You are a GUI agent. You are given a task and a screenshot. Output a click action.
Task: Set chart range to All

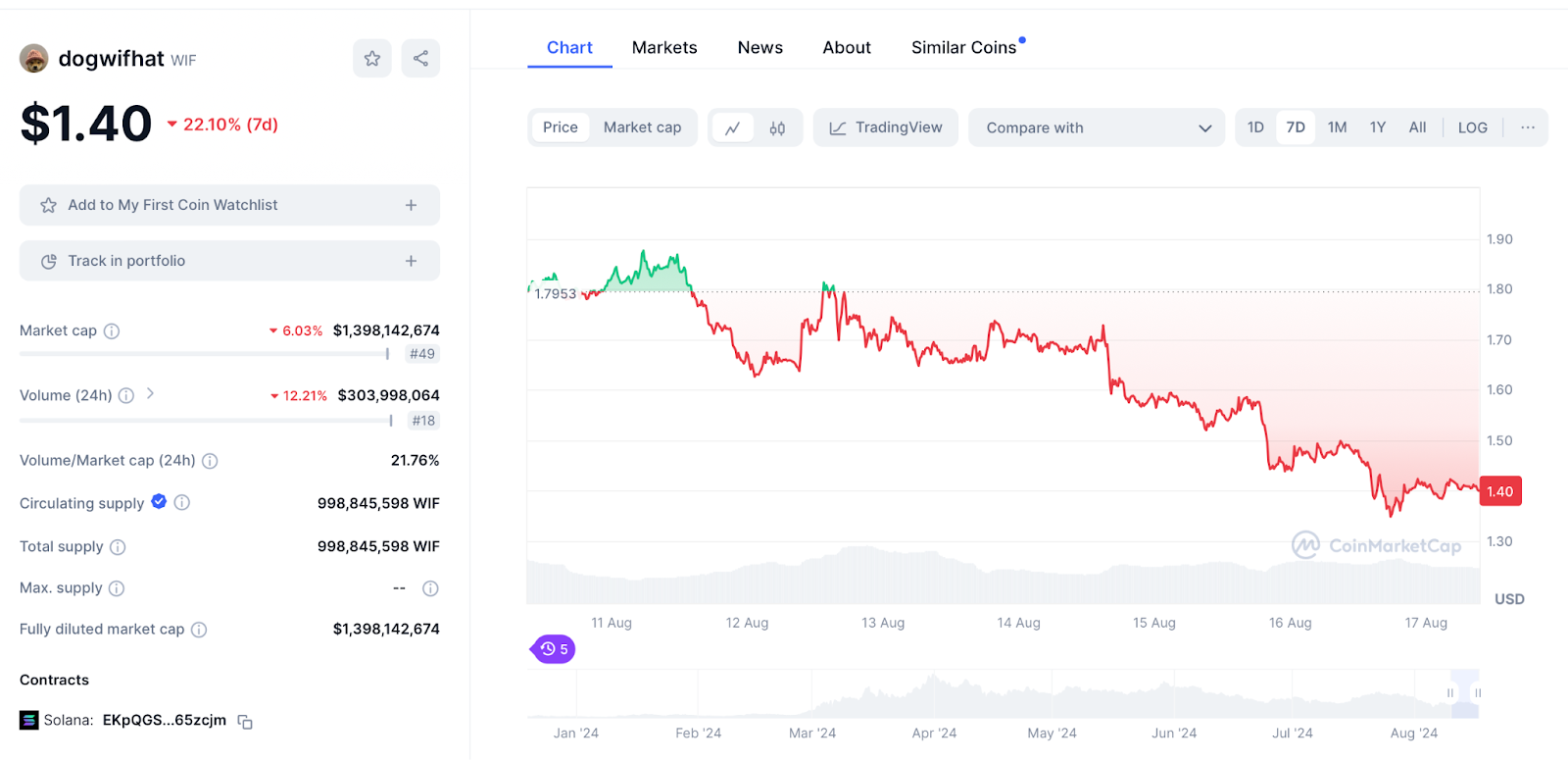(1417, 127)
